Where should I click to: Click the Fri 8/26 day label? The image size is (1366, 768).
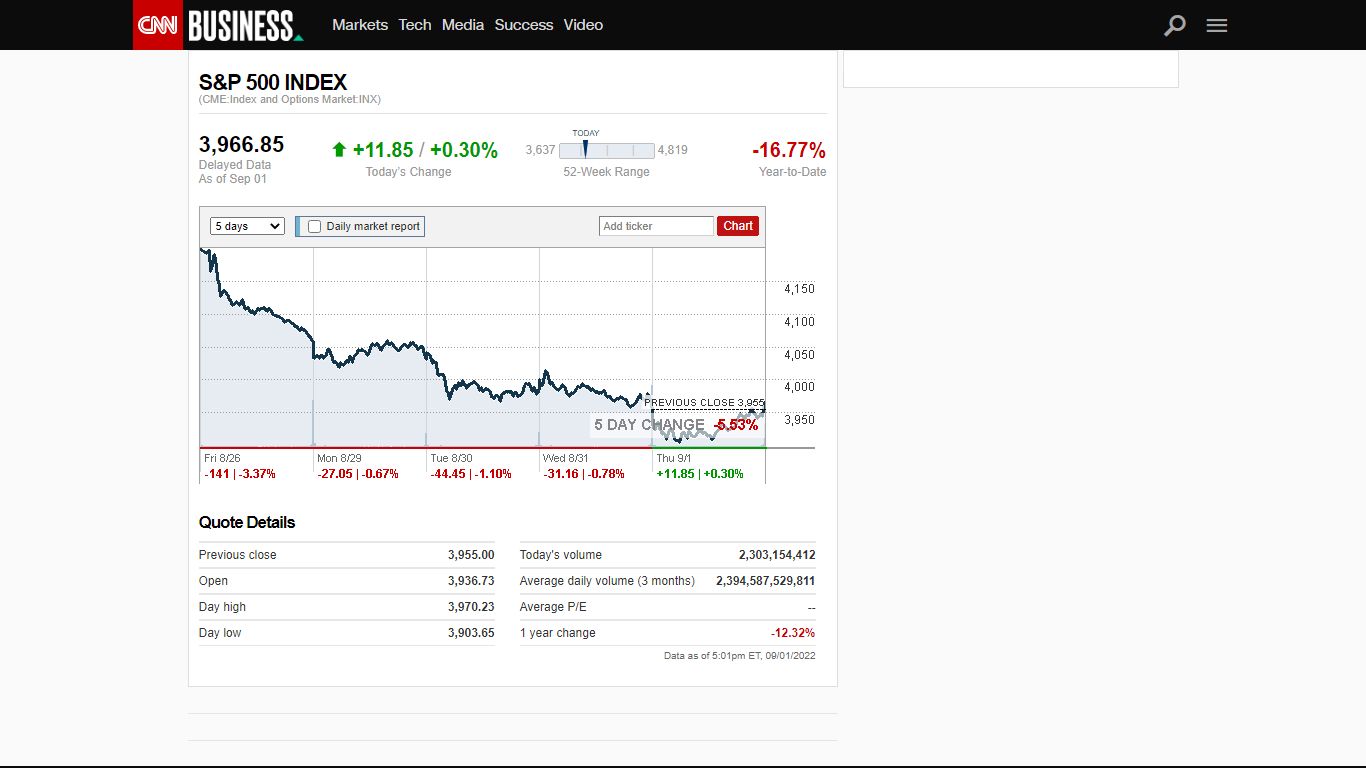[222, 458]
